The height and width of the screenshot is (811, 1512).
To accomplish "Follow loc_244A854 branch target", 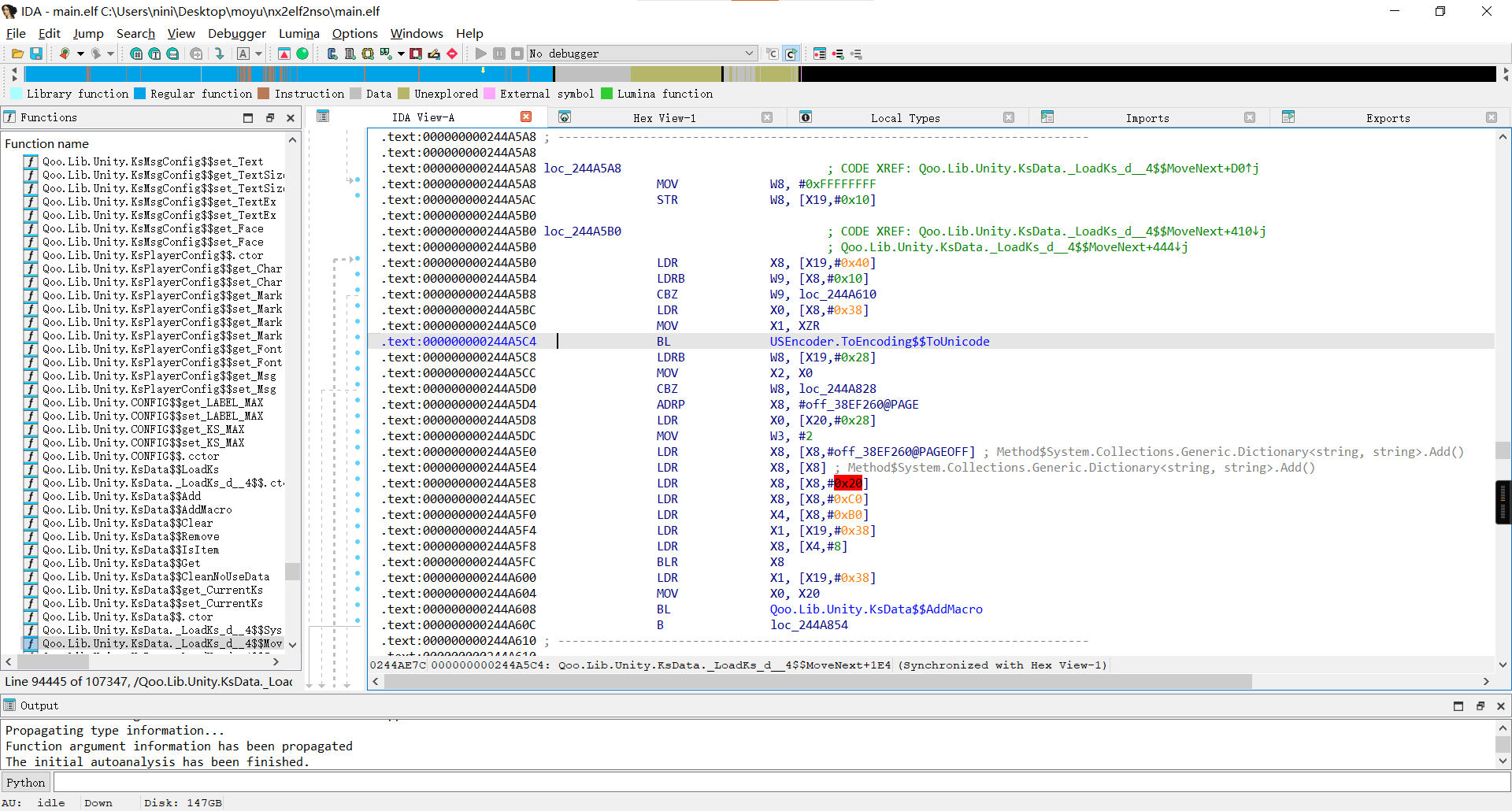I will [x=809, y=624].
